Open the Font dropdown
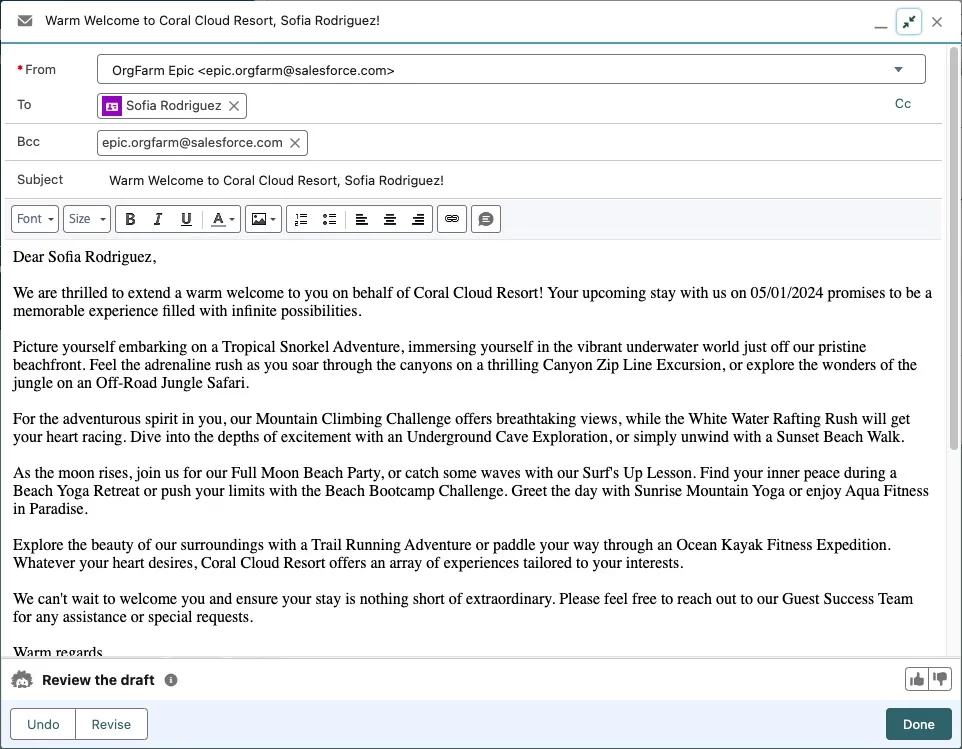 pos(35,219)
